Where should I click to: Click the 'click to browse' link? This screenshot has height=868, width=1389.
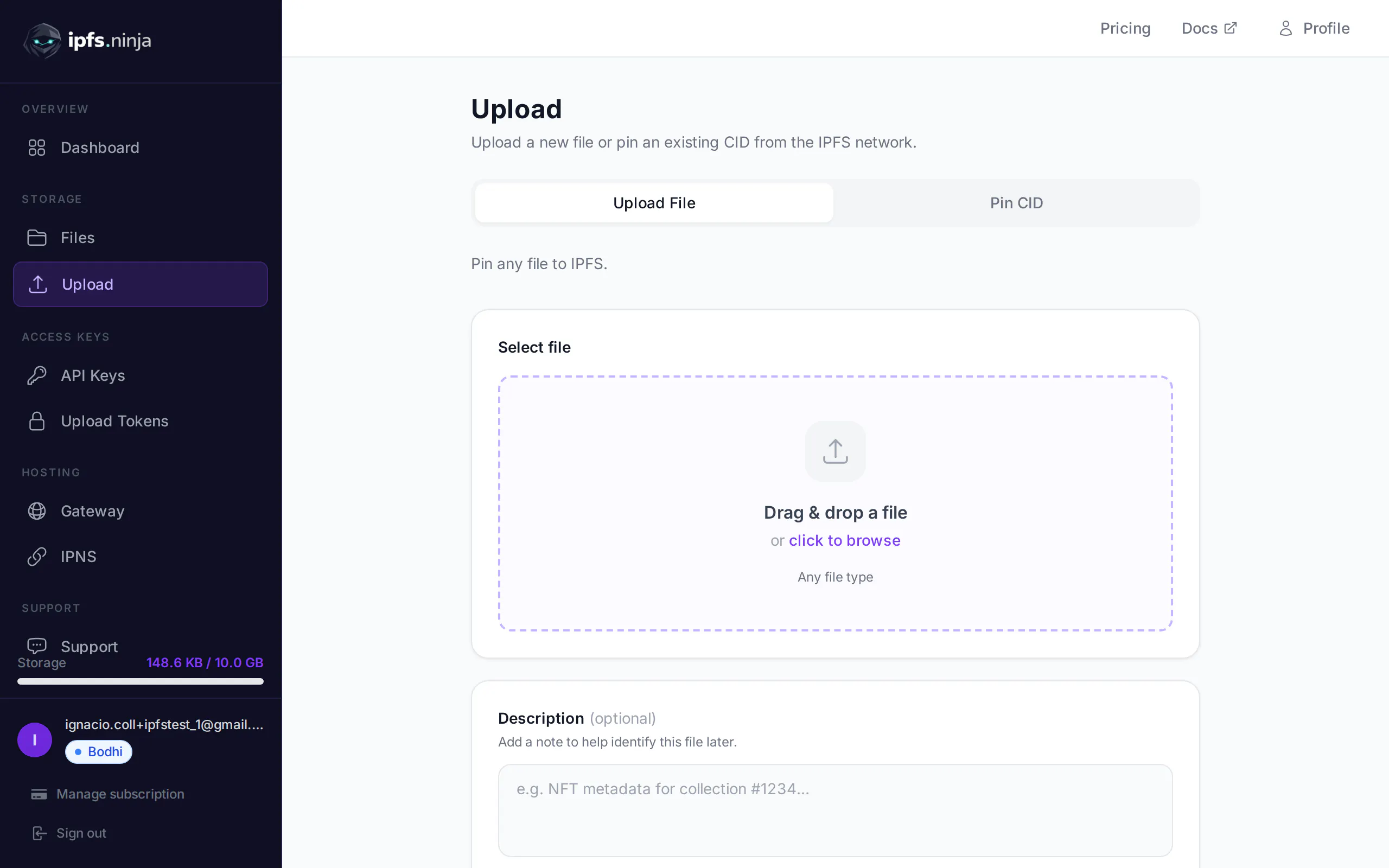click(844, 540)
